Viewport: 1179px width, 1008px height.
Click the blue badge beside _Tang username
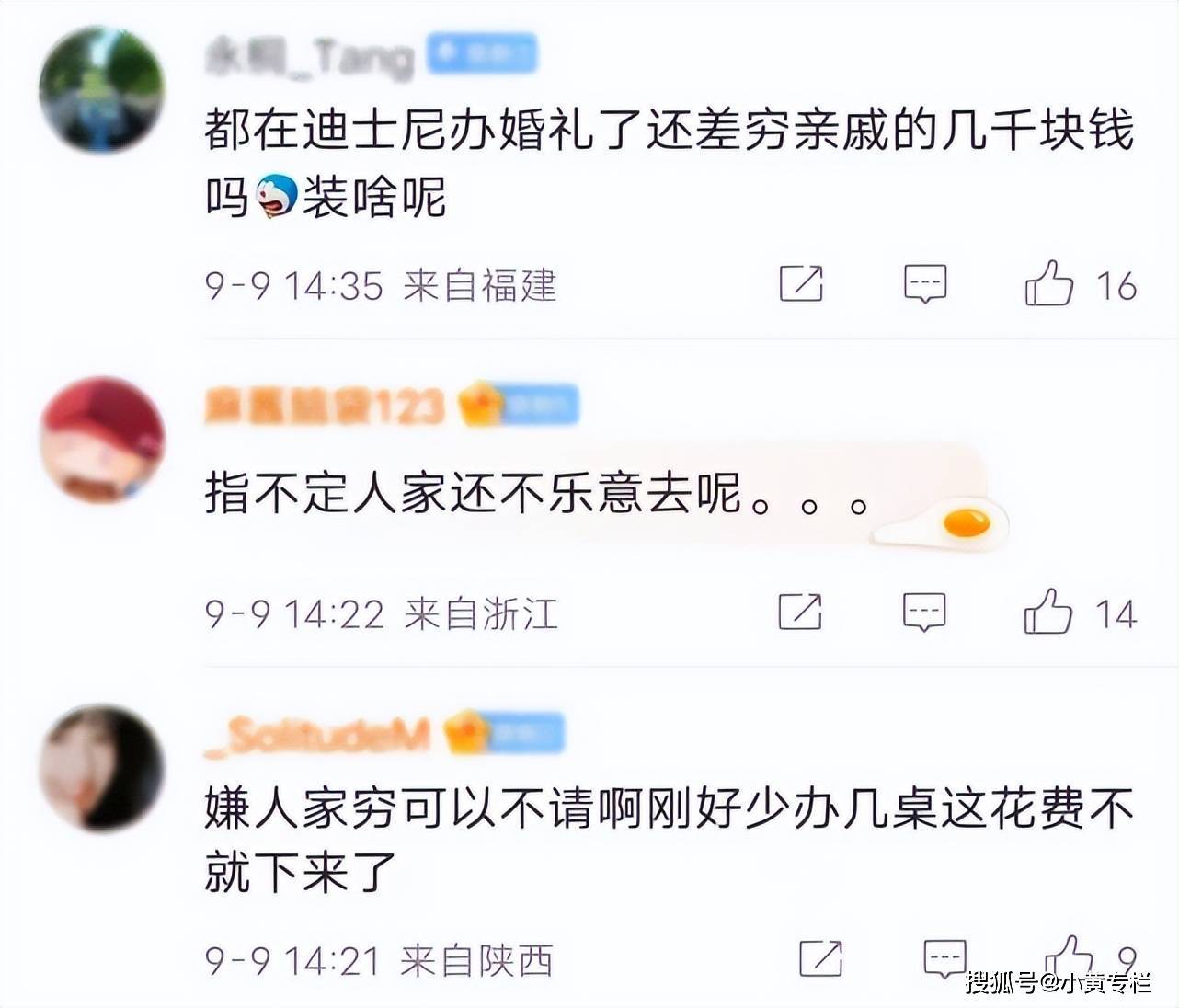click(482, 55)
